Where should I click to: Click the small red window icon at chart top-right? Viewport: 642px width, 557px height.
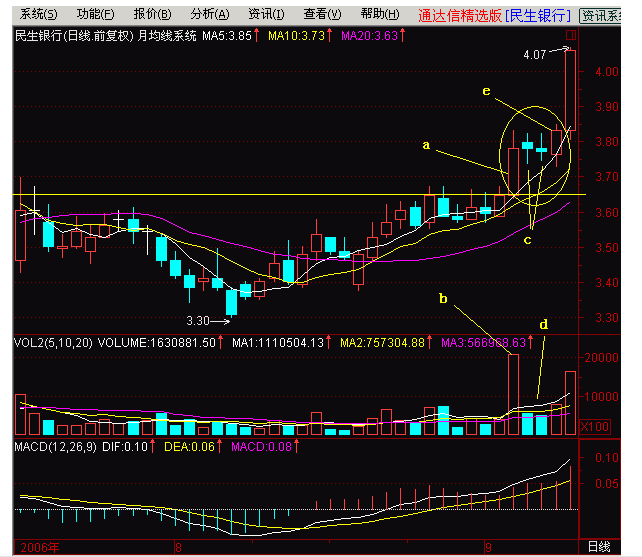[571, 35]
